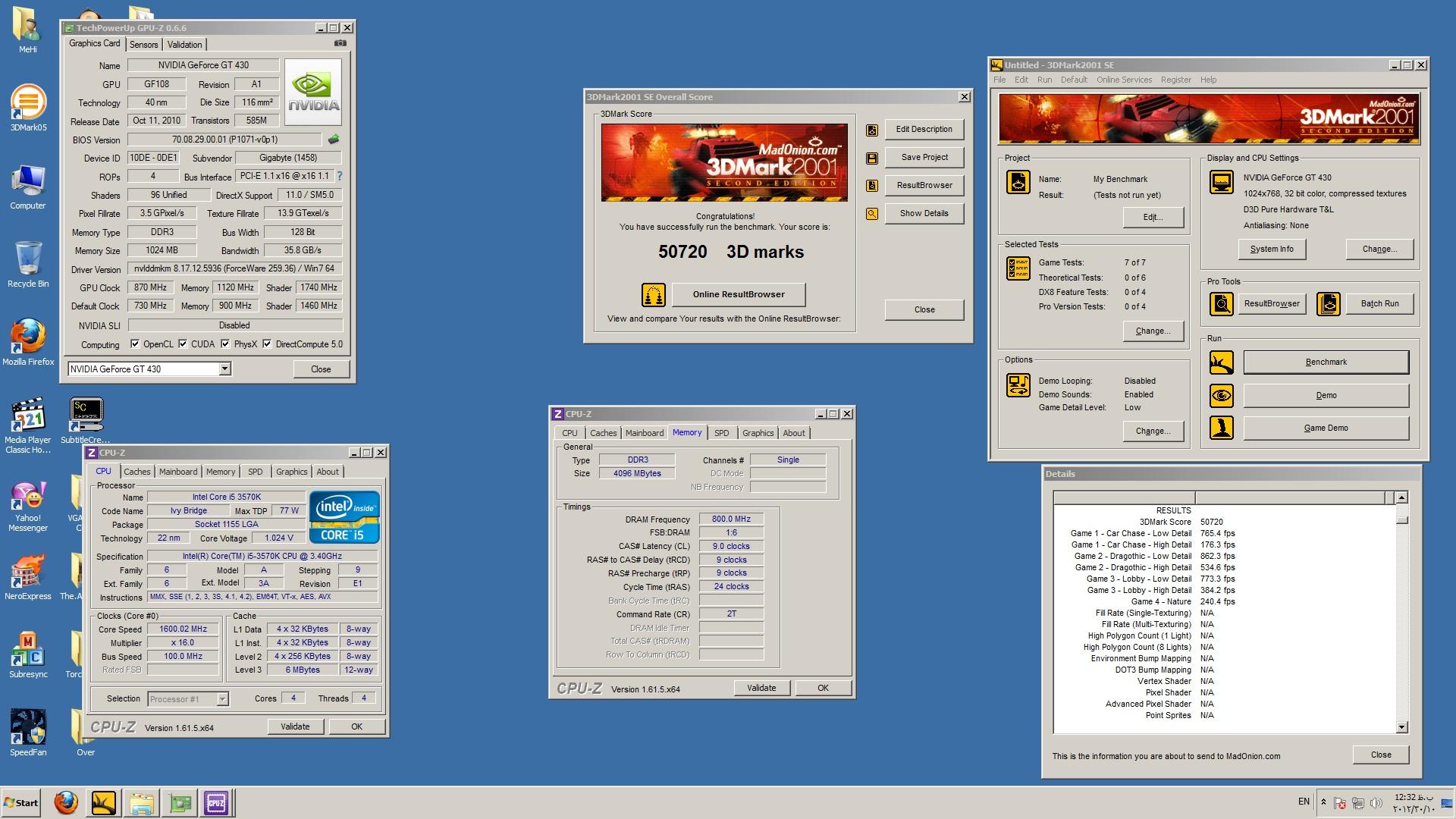
Task: Click the Windows Explorer icon in taskbar
Action: coord(142,802)
